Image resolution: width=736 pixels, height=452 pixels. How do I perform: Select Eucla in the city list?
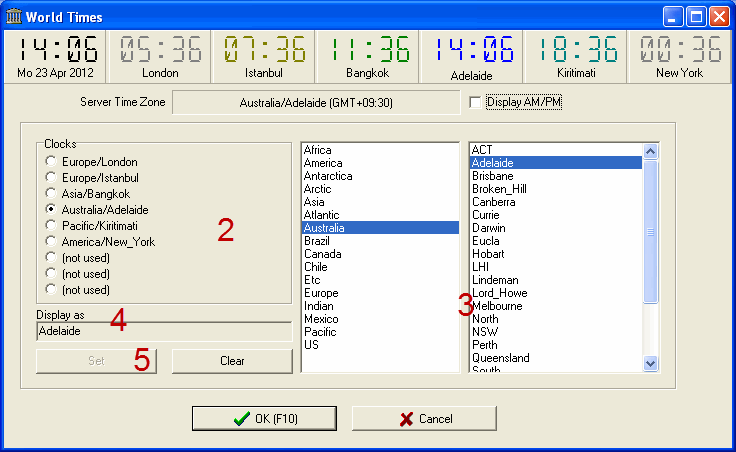point(556,241)
